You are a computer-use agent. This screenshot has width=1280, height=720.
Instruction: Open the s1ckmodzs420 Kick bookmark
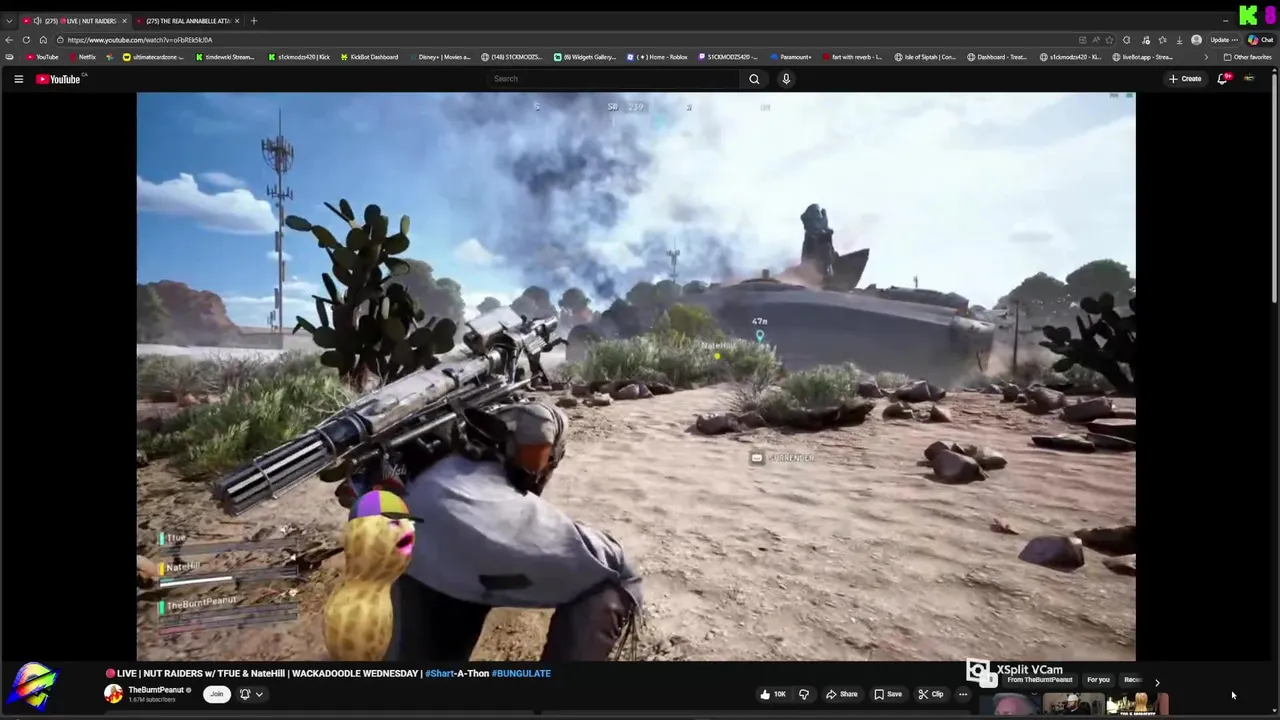tap(298, 57)
